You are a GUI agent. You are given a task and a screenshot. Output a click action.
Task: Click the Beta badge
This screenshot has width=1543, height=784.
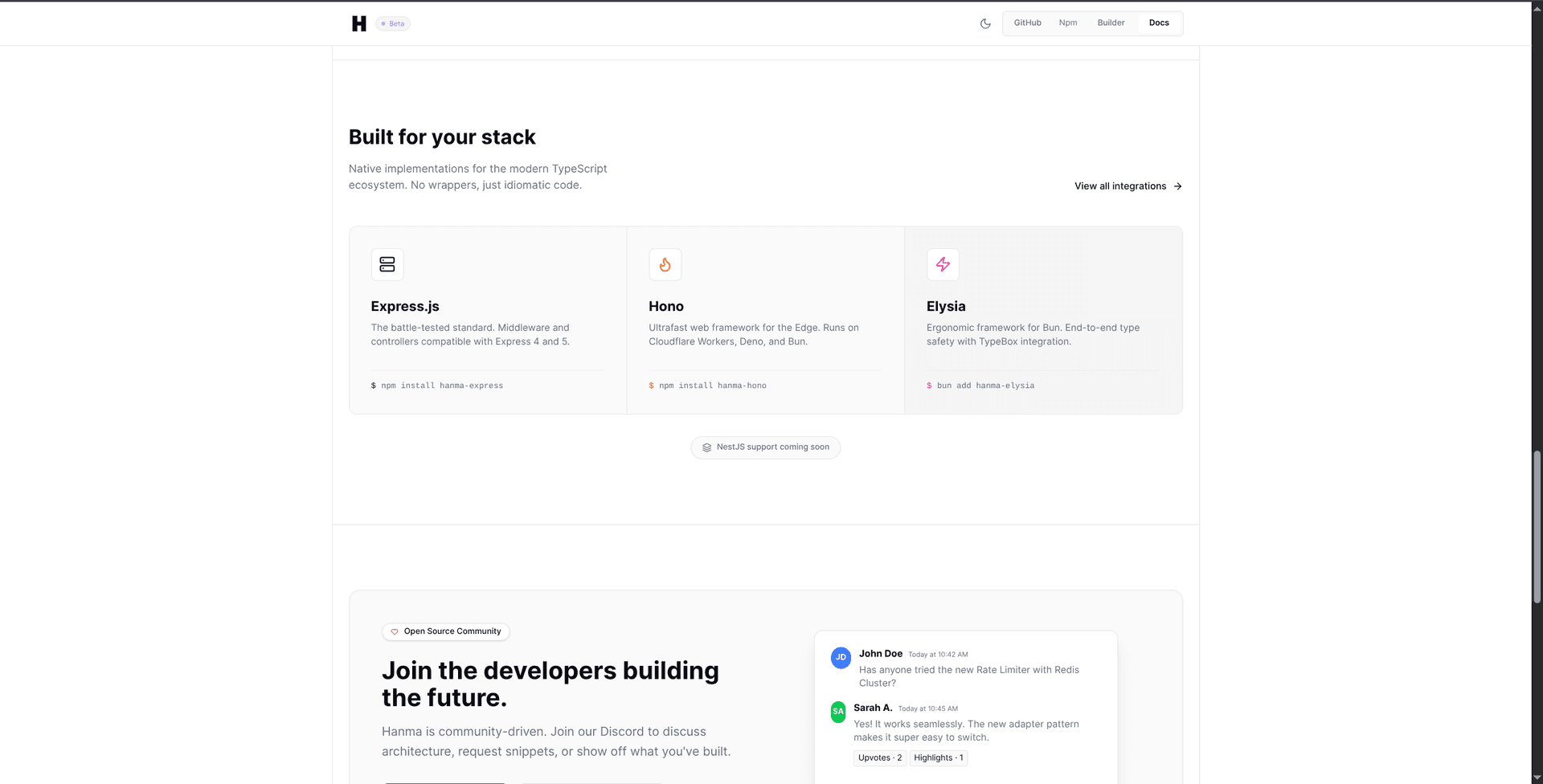(393, 23)
